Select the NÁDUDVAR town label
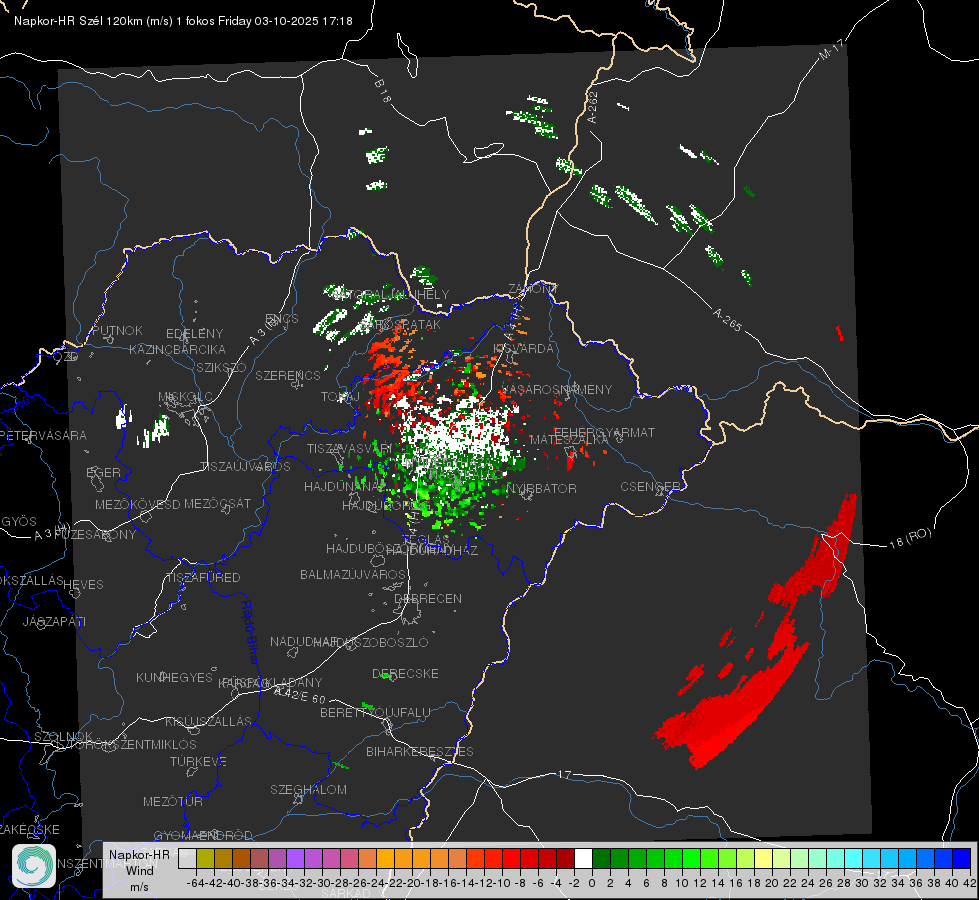The image size is (979, 900). coord(304,641)
